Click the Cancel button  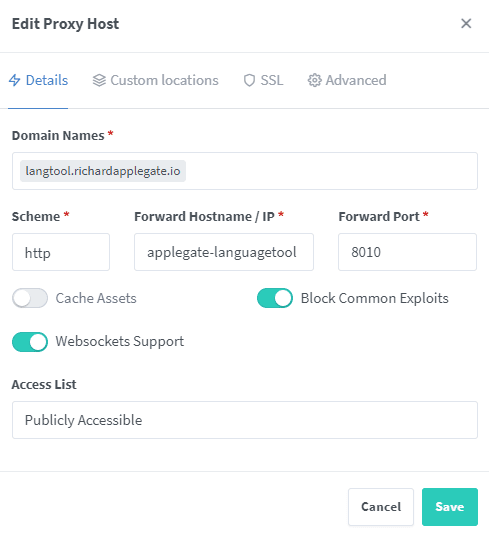[381, 507]
